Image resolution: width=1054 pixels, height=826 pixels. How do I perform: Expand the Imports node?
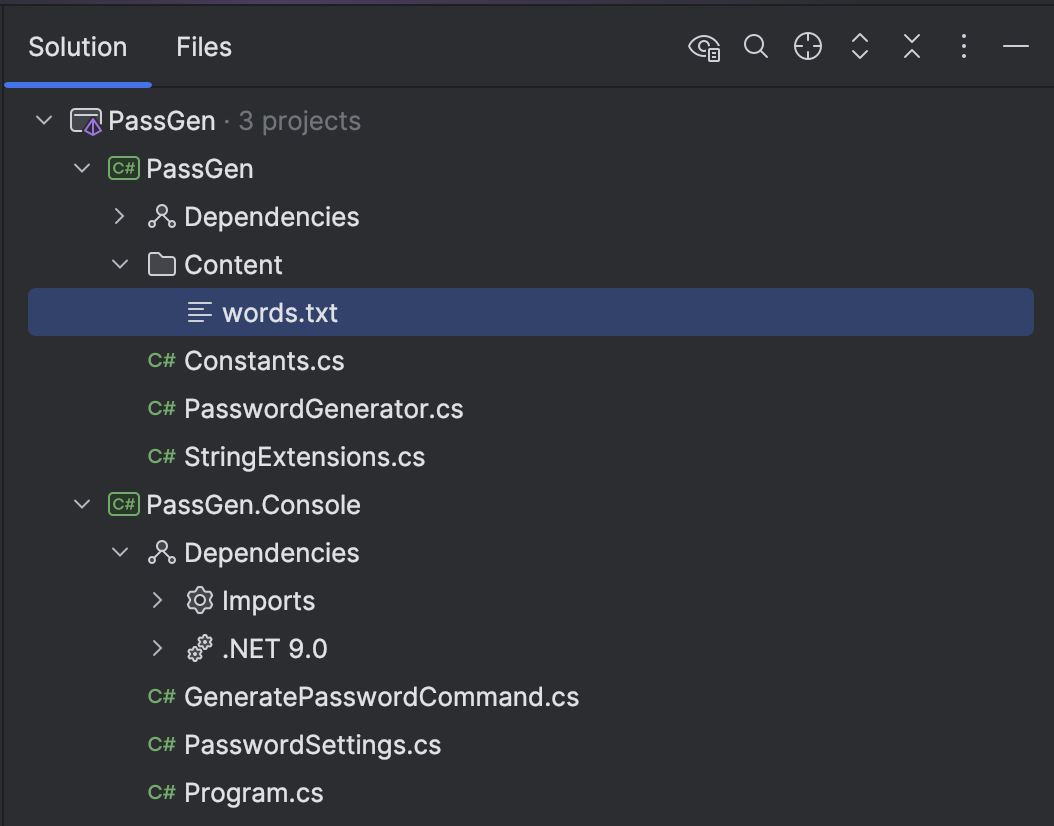point(157,601)
